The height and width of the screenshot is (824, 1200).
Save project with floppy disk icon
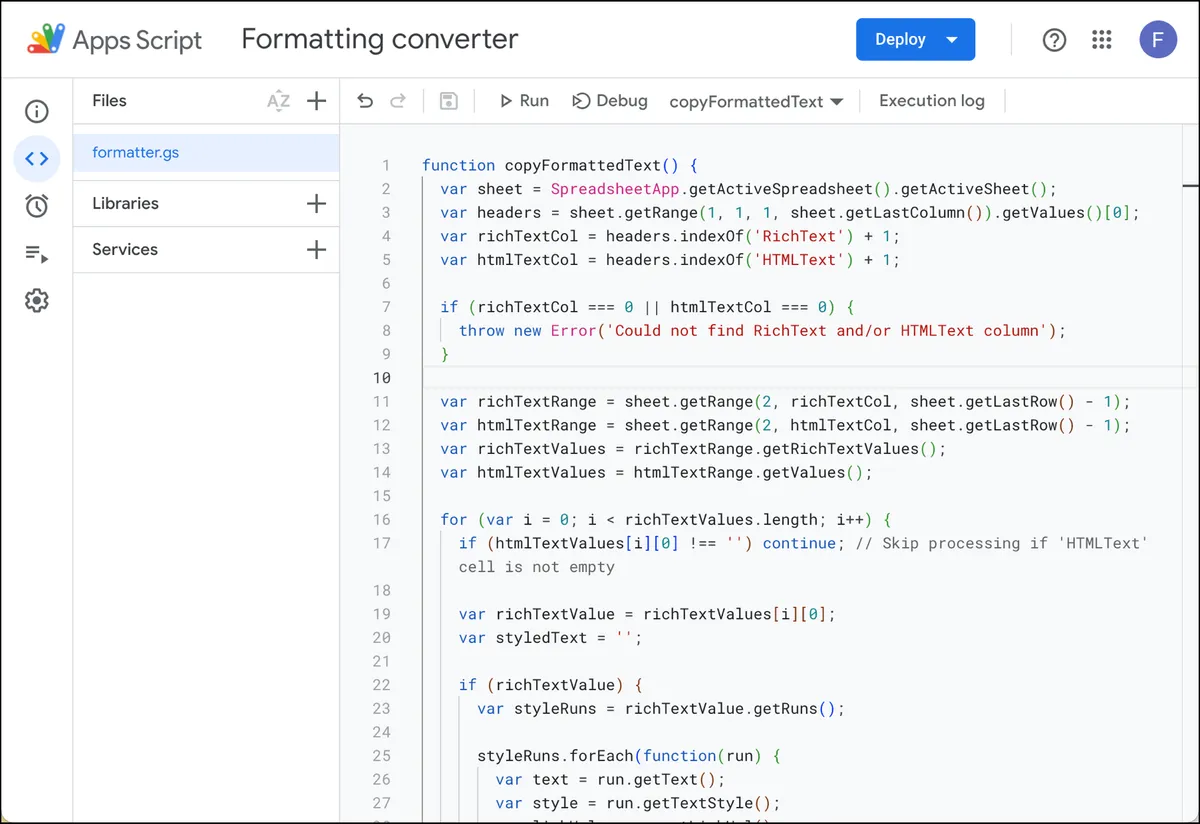tap(449, 101)
